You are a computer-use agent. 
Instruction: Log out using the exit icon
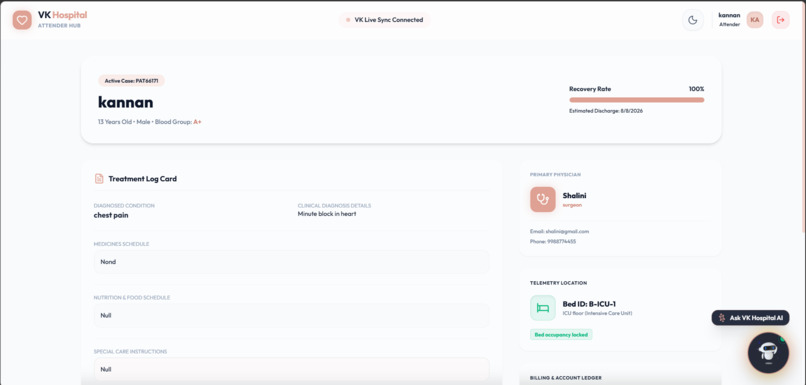pyautogui.click(x=780, y=20)
